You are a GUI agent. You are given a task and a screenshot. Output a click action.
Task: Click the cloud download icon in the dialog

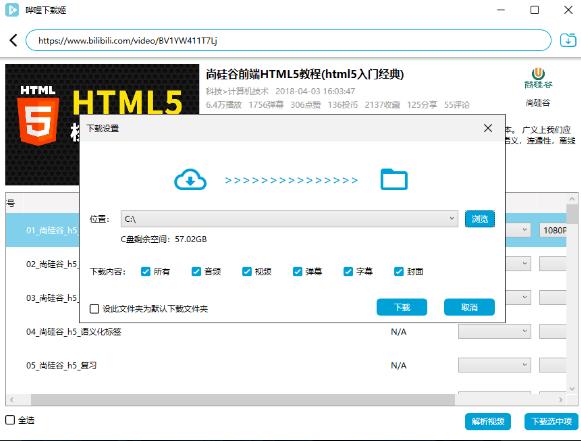pos(190,180)
